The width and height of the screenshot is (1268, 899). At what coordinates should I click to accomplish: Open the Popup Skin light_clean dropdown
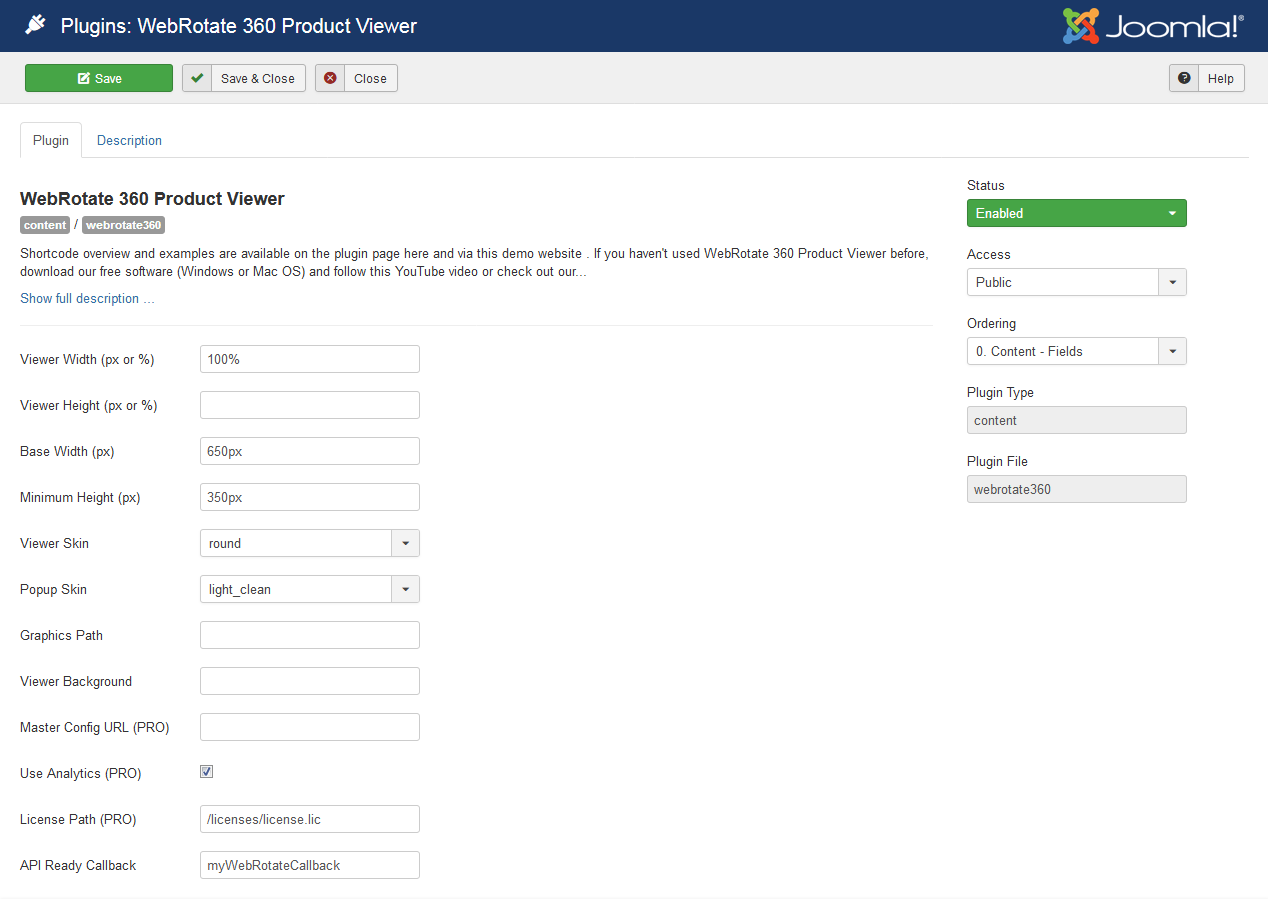coord(310,589)
